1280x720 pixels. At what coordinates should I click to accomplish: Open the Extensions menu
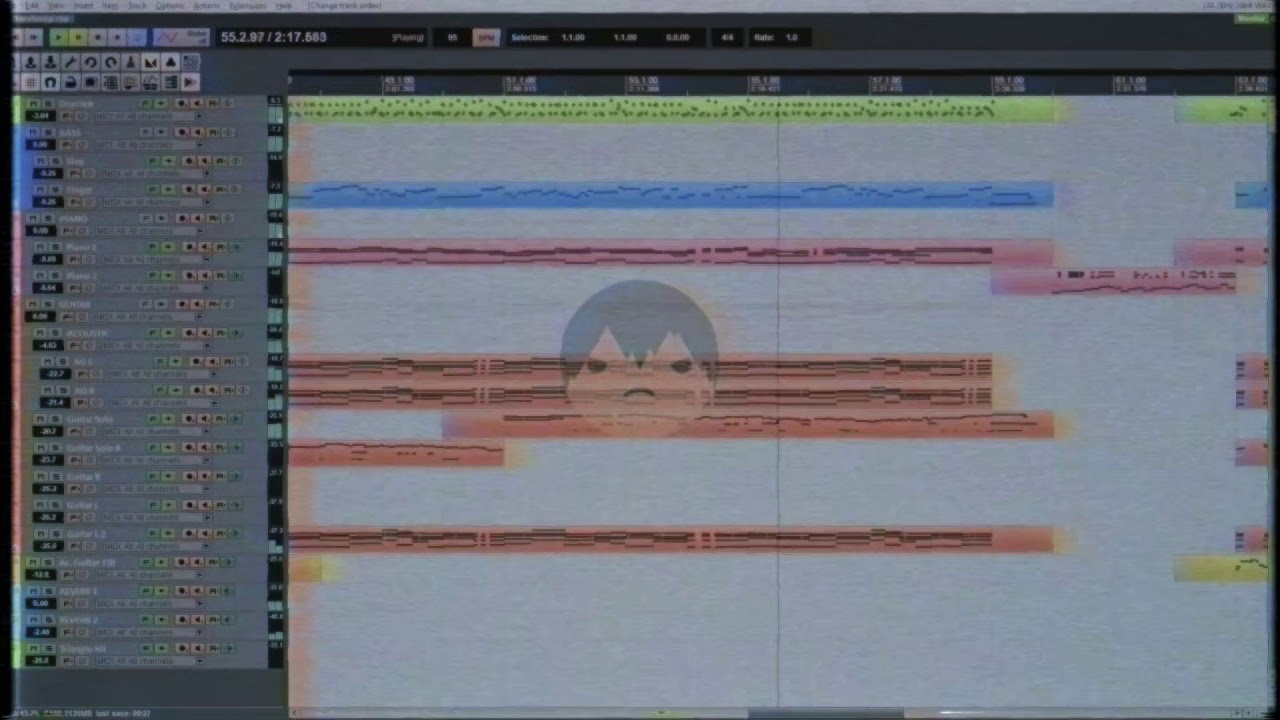pyautogui.click(x=246, y=6)
